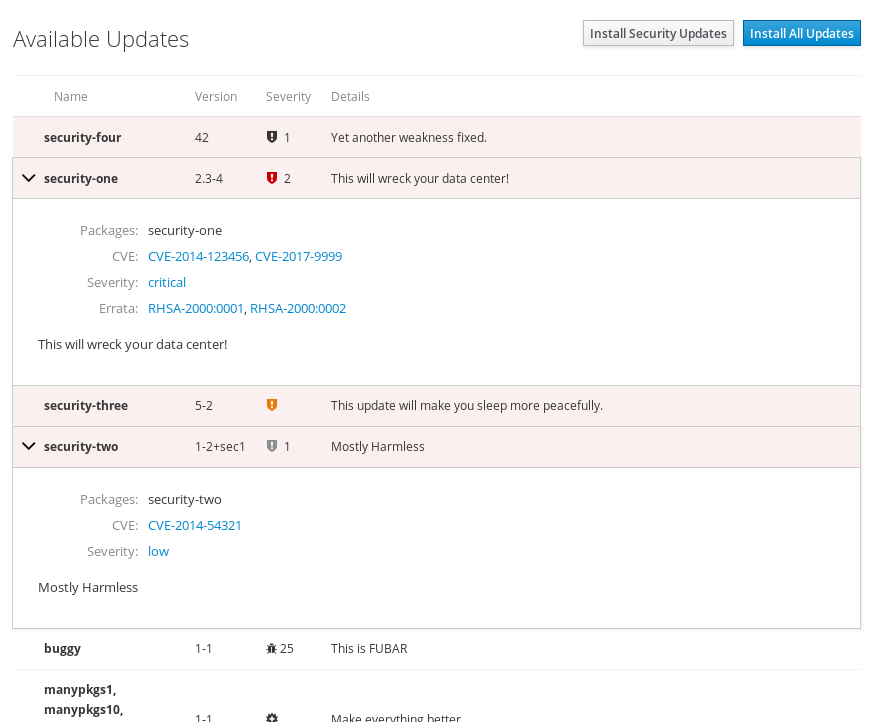This screenshot has width=870, height=722.
Task: Select the security-three package name
Action: click(x=86, y=405)
